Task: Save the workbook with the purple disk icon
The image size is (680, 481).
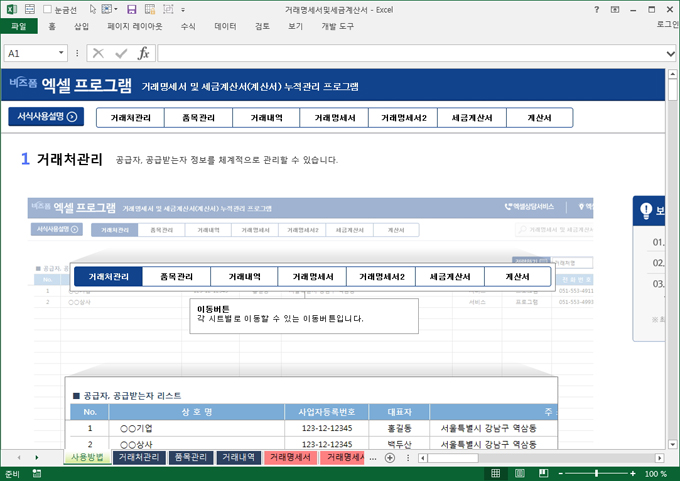Action: point(132,9)
